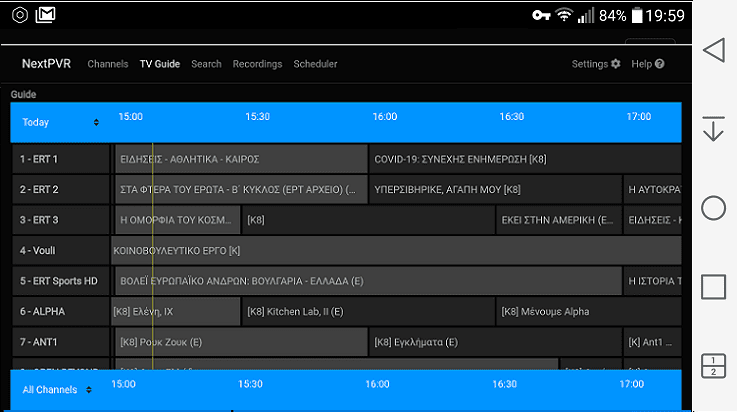Open [K8] Εγκλήματα (E) program
Image resolution: width=738 pixels, height=412 pixels.
[496, 342]
